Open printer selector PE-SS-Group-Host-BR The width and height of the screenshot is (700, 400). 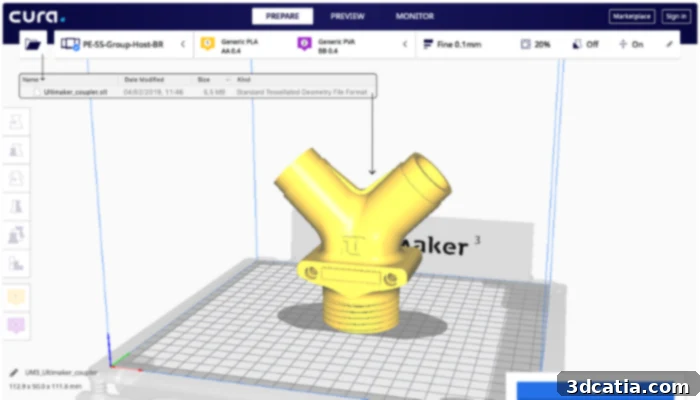(x=123, y=44)
